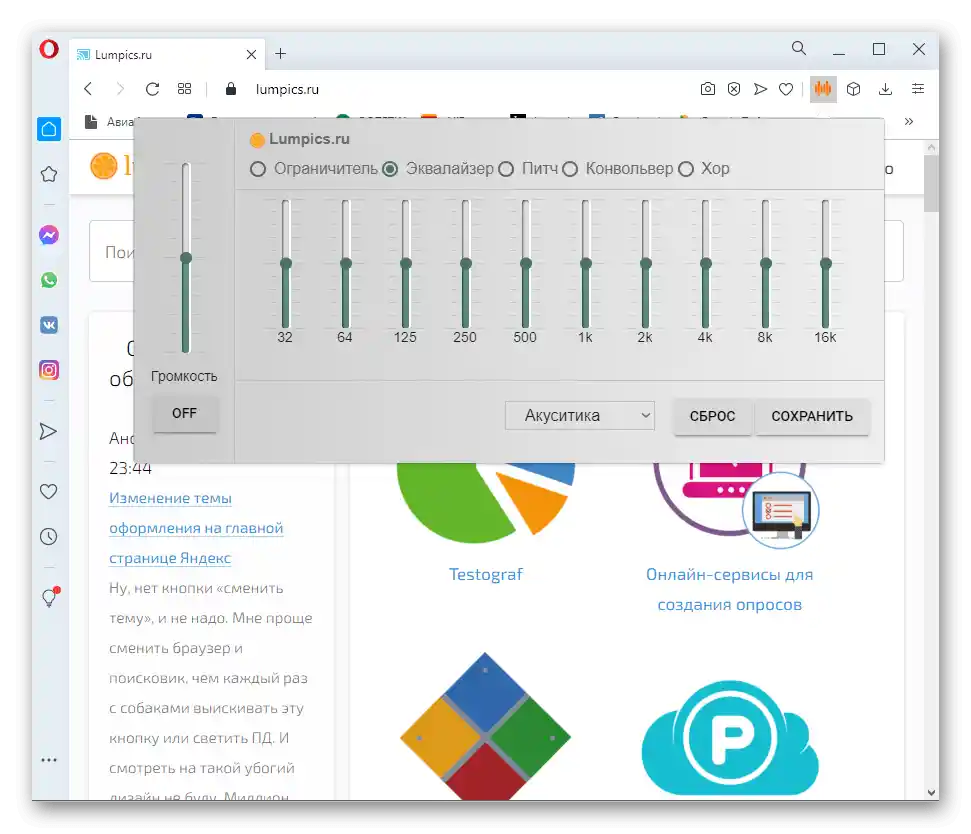
Task: Open WhatsApp in sidebar
Action: pyautogui.click(x=49, y=280)
